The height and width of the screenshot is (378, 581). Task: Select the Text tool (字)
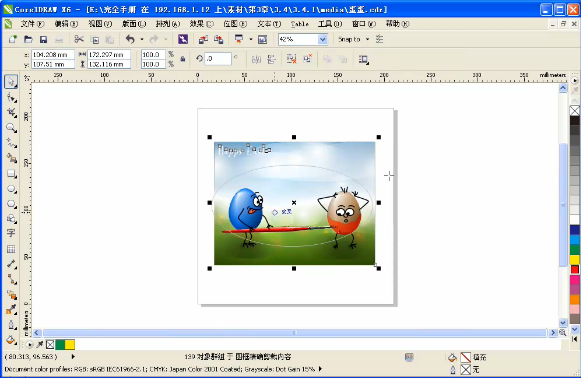pos(11,233)
